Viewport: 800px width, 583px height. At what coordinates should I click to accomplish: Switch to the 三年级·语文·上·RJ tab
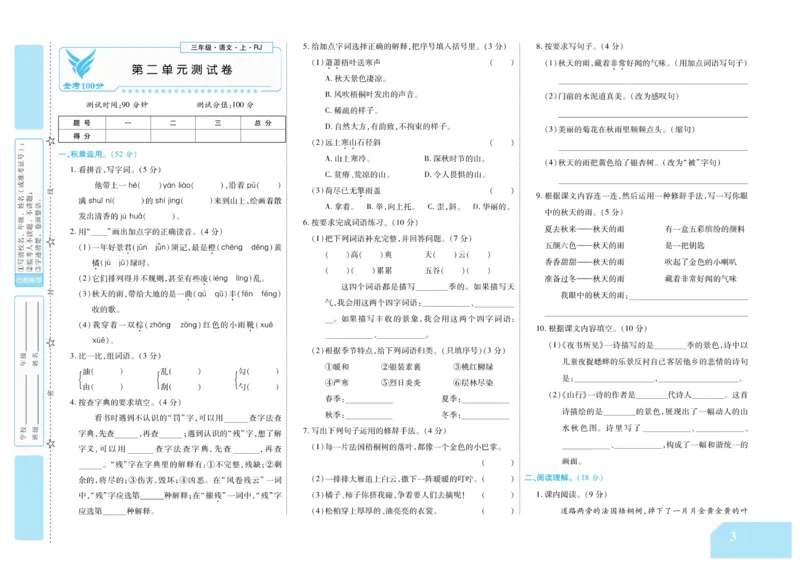point(226,46)
